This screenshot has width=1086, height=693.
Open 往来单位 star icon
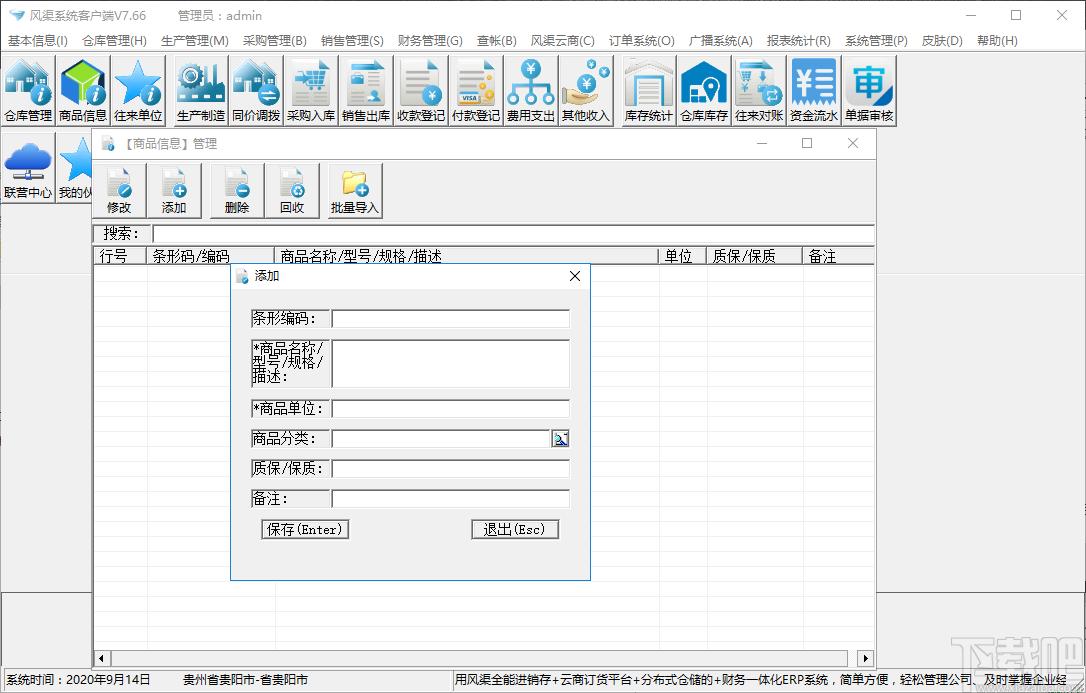click(x=138, y=91)
